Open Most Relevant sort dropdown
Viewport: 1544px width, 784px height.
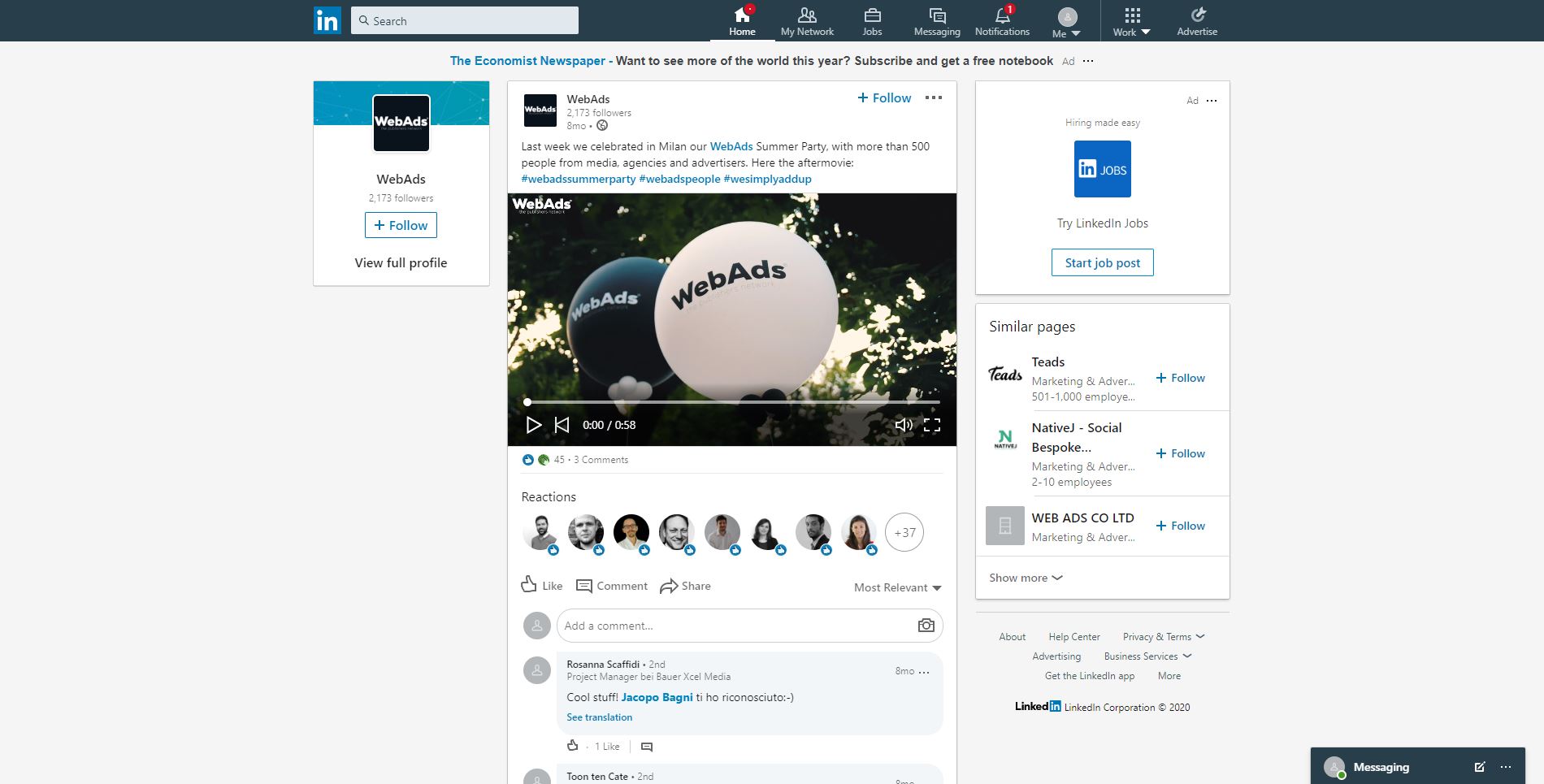point(897,587)
